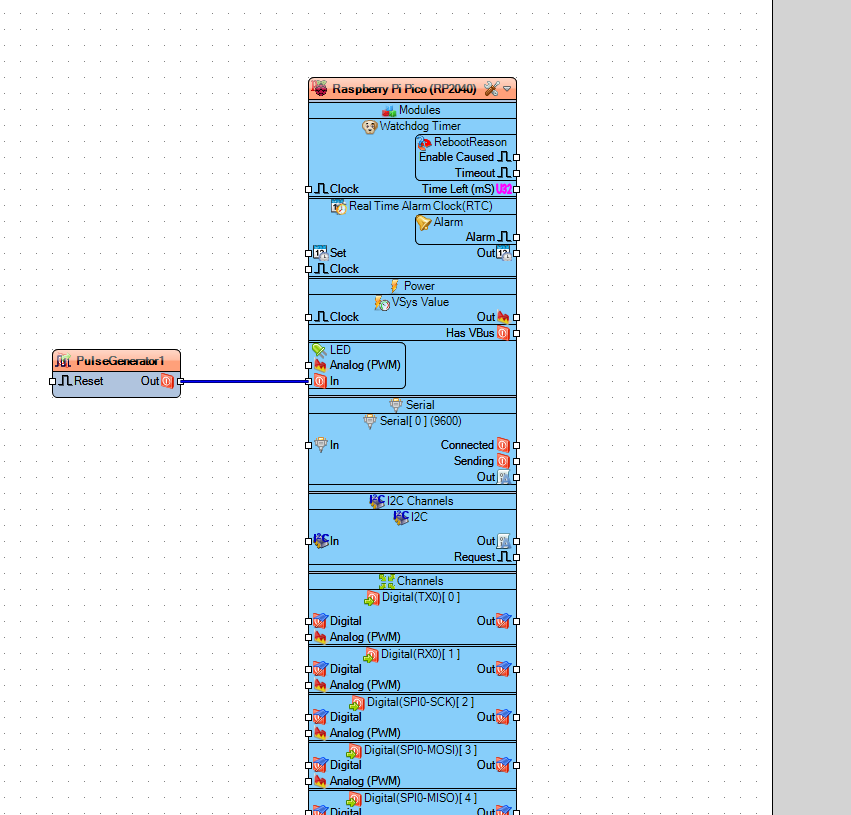
Task: Select the Power section lightning icon
Action: [396, 285]
